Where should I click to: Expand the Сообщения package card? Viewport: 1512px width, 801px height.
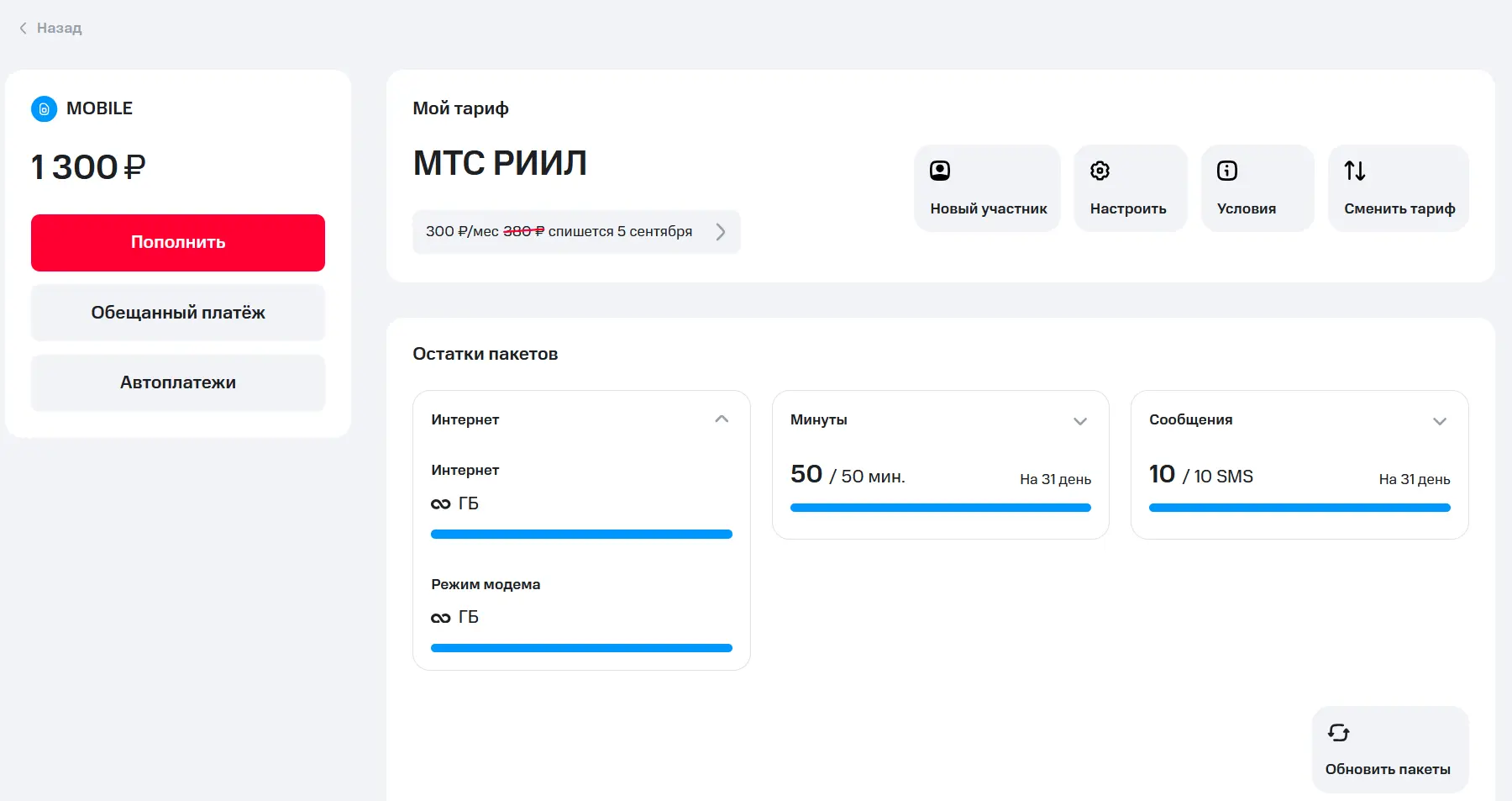1440,421
